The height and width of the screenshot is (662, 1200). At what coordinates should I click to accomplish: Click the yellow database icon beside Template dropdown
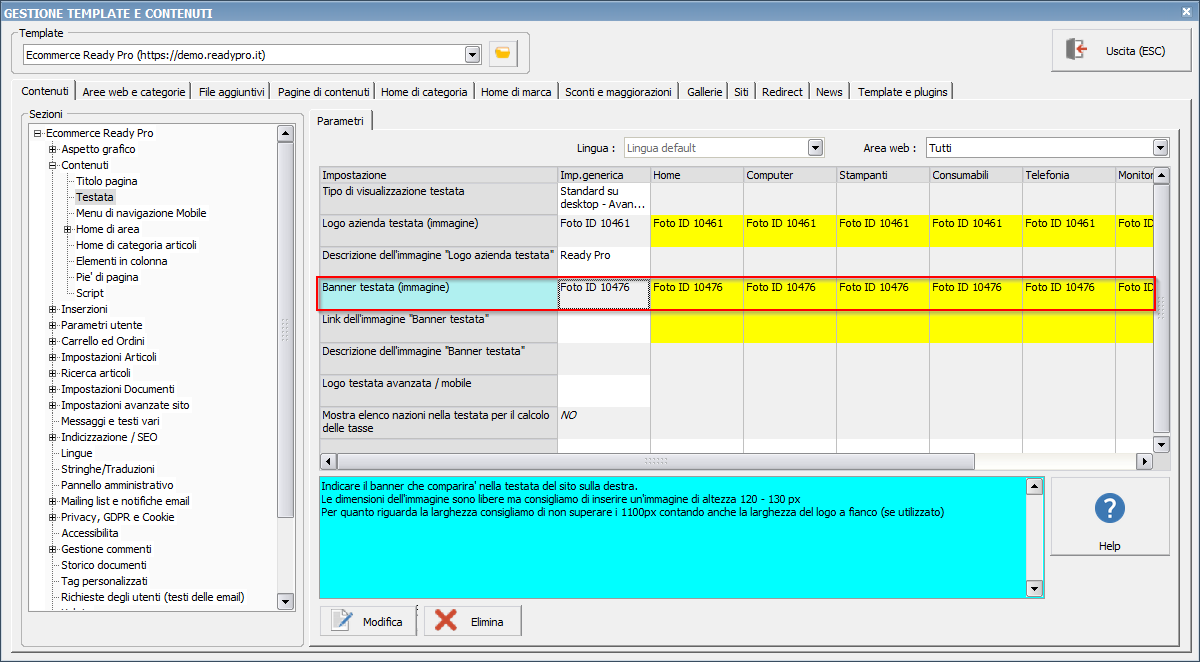click(503, 54)
